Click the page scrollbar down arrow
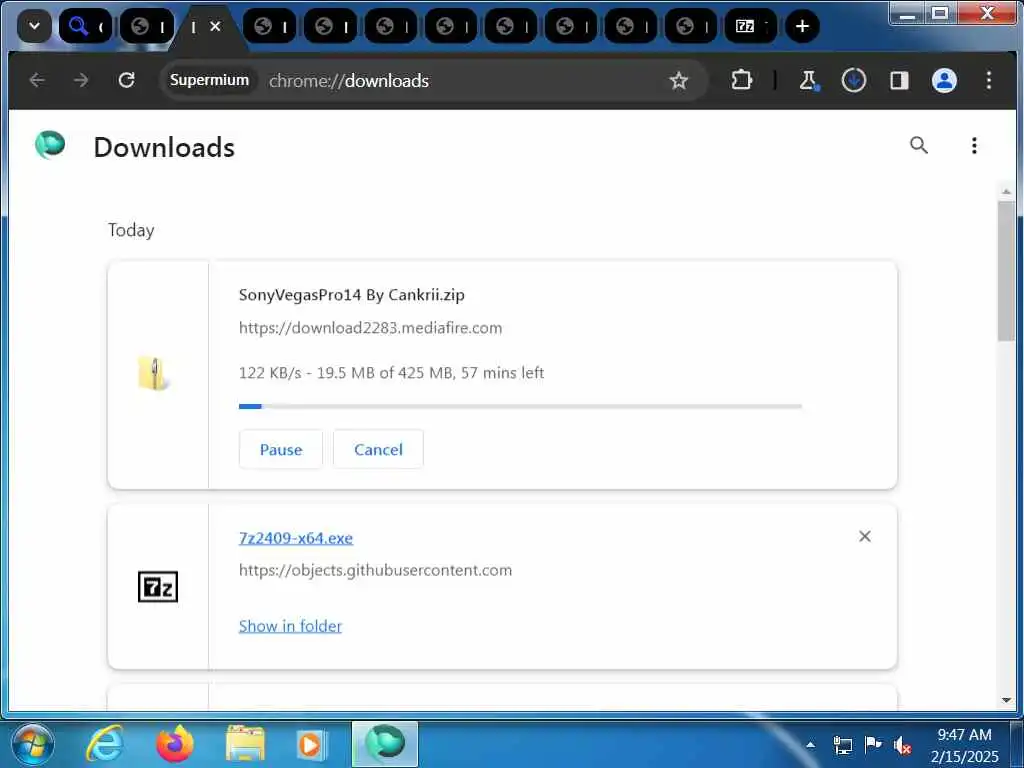 (x=1006, y=700)
